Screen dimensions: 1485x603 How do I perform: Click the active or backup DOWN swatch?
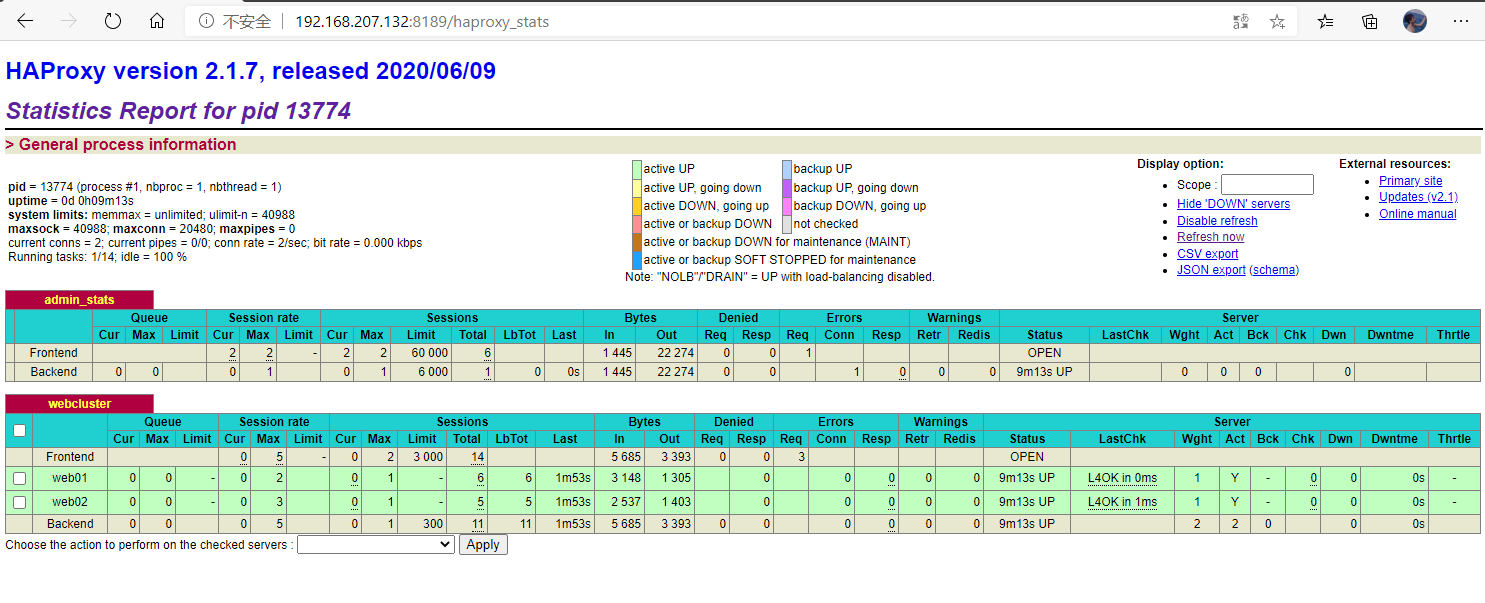(636, 224)
